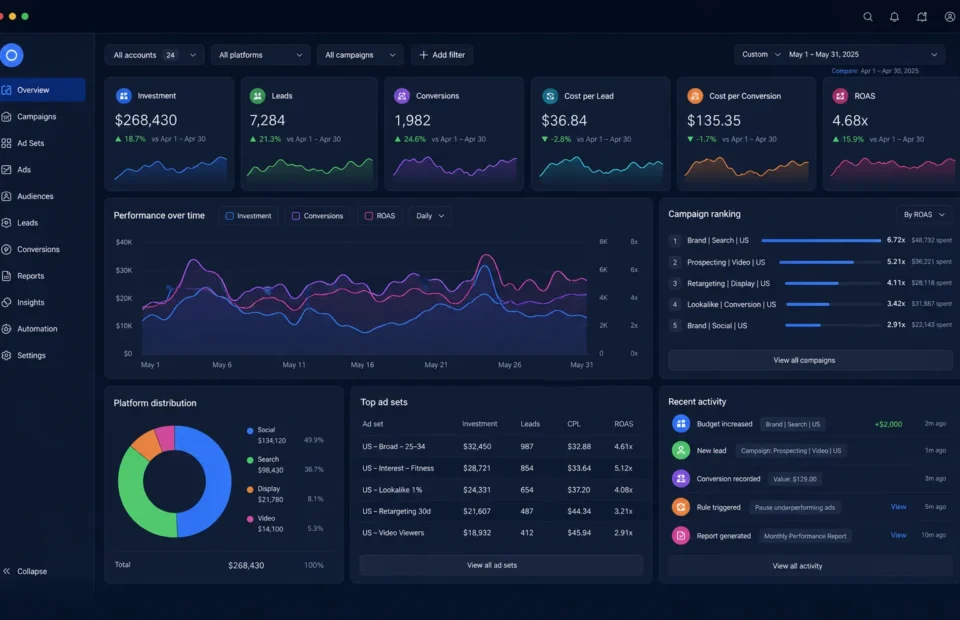The image size is (960, 620).
Task: Click the feedback icon beside the bell
Action: click(x=921, y=17)
